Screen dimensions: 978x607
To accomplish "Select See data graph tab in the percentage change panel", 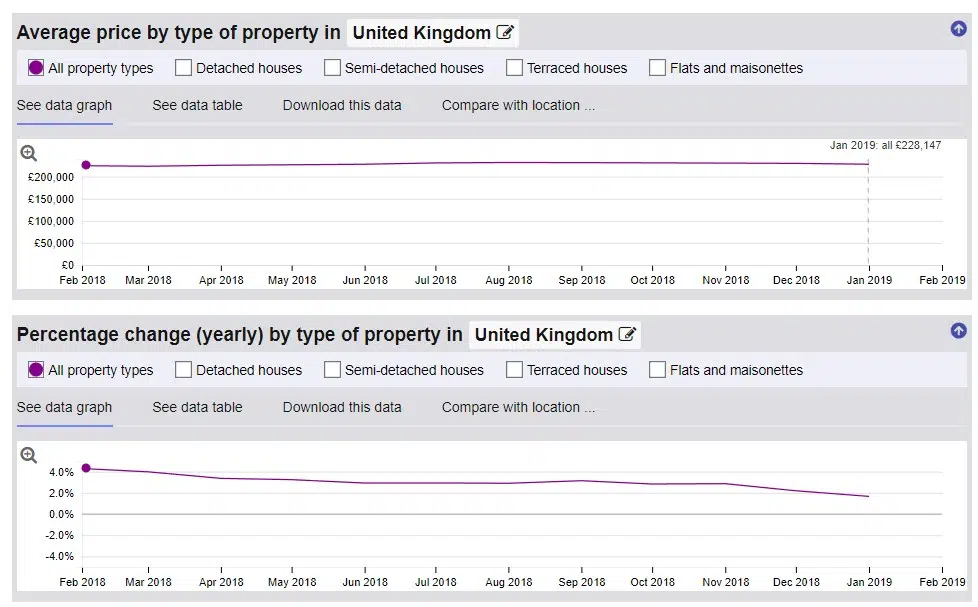I will [64, 407].
